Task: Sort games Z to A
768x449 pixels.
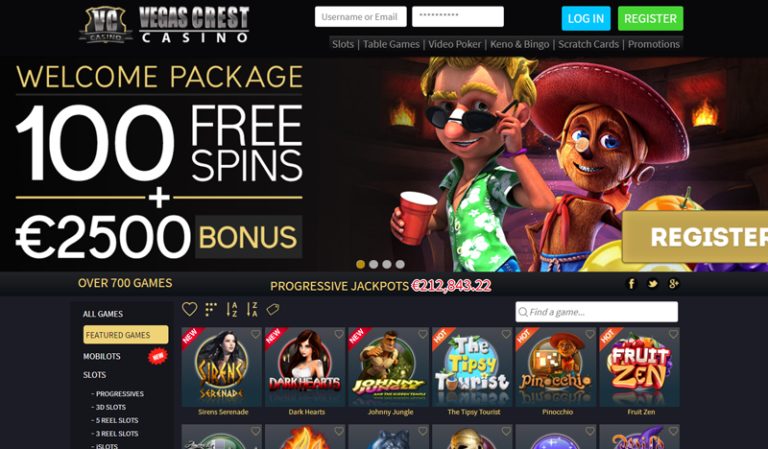Action: click(x=252, y=309)
